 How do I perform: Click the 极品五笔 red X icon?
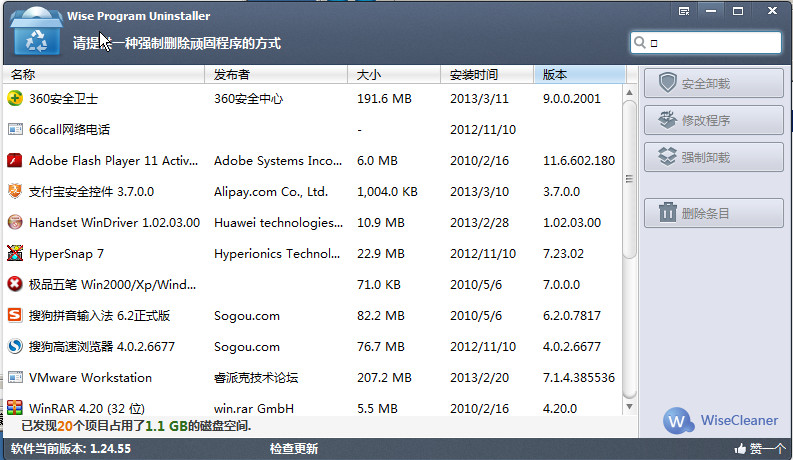pos(15,284)
